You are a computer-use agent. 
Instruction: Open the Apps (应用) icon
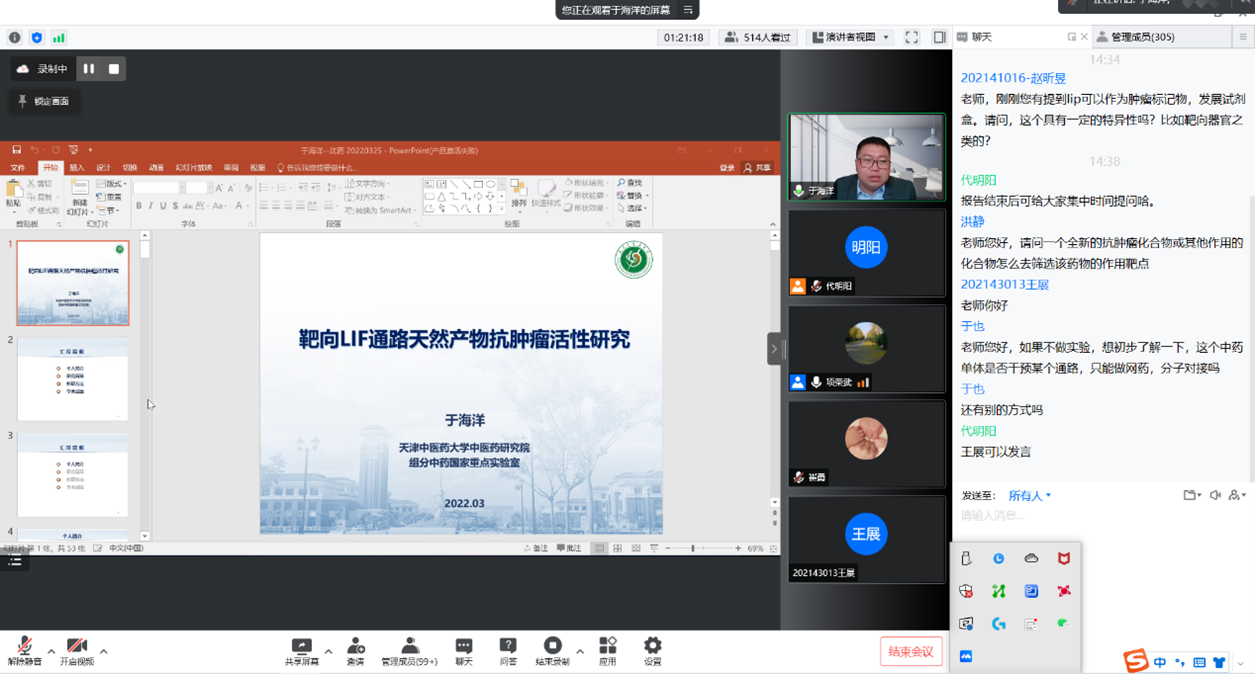point(608,647)
